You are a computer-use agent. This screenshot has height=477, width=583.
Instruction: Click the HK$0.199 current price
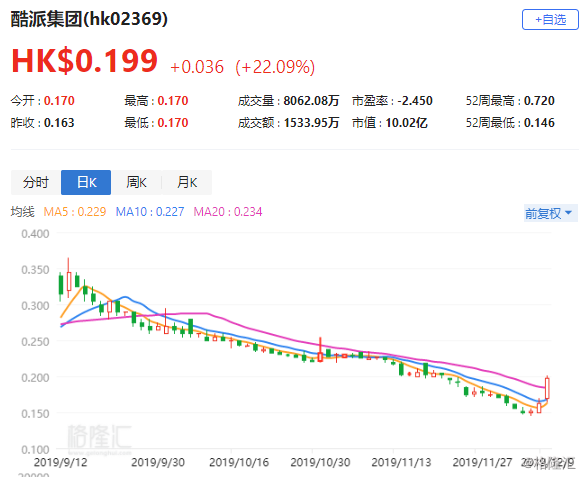pos(85,61)
